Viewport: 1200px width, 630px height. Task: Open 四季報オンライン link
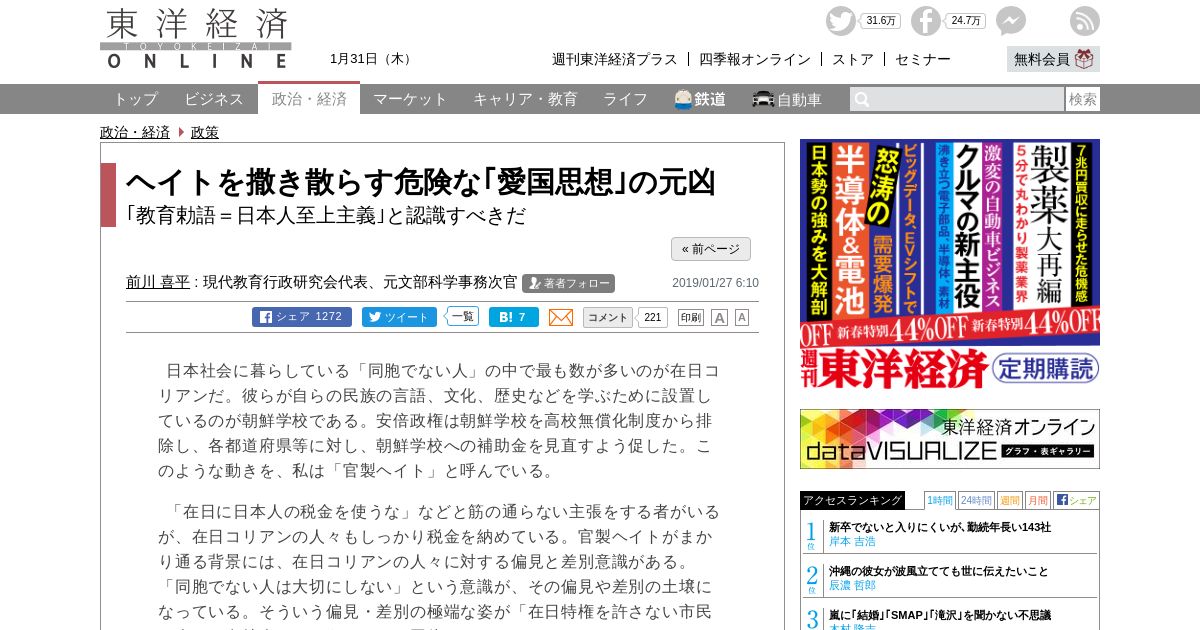pos(755,59)
